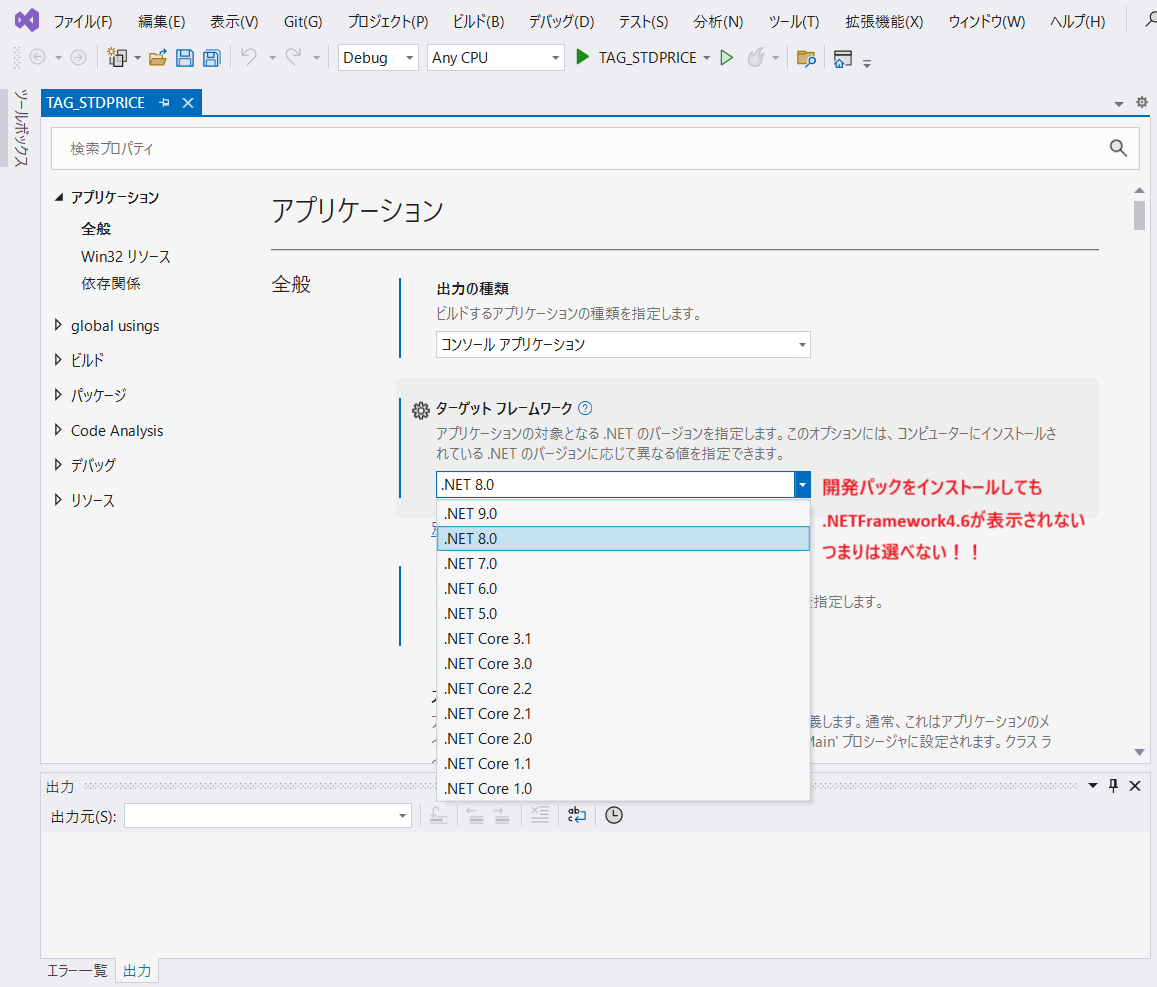Open the Debug configuration dropdown
The width and height of the screenshot is (1157, 987).
tap(379, 58)
